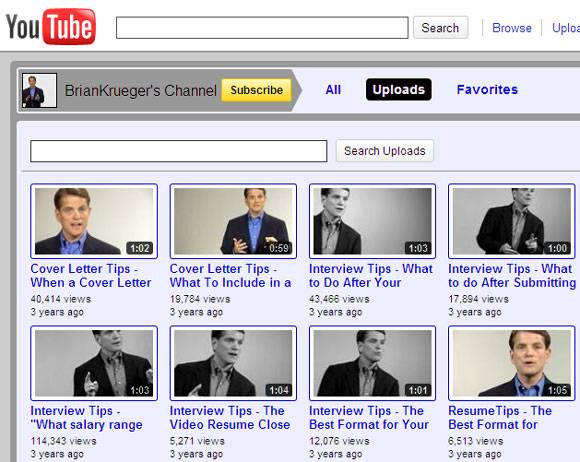Open the Browse link
This screenshot has width=580, height=462.
coord(512,28)
